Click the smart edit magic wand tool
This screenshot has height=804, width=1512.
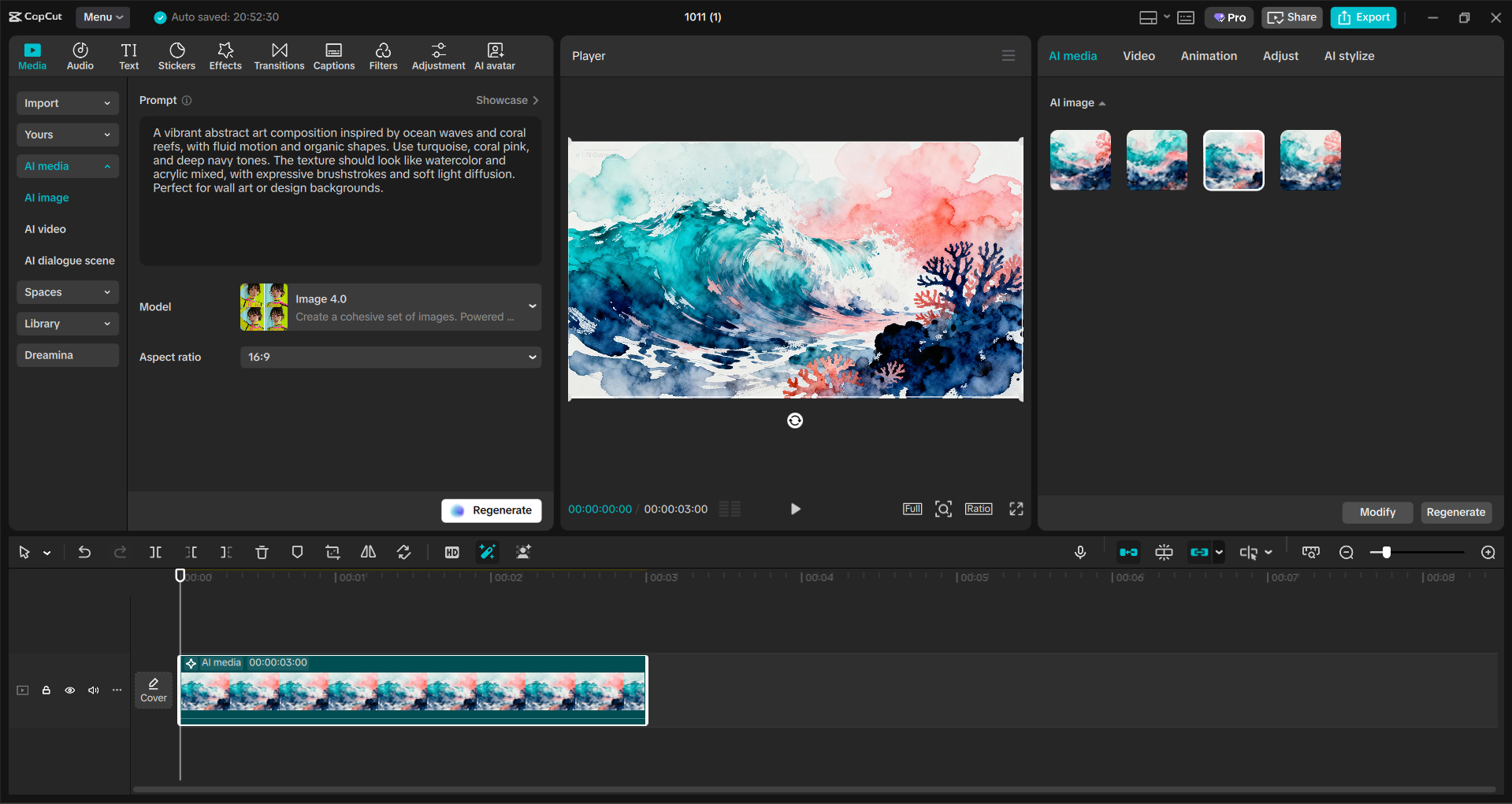(487, 552)
